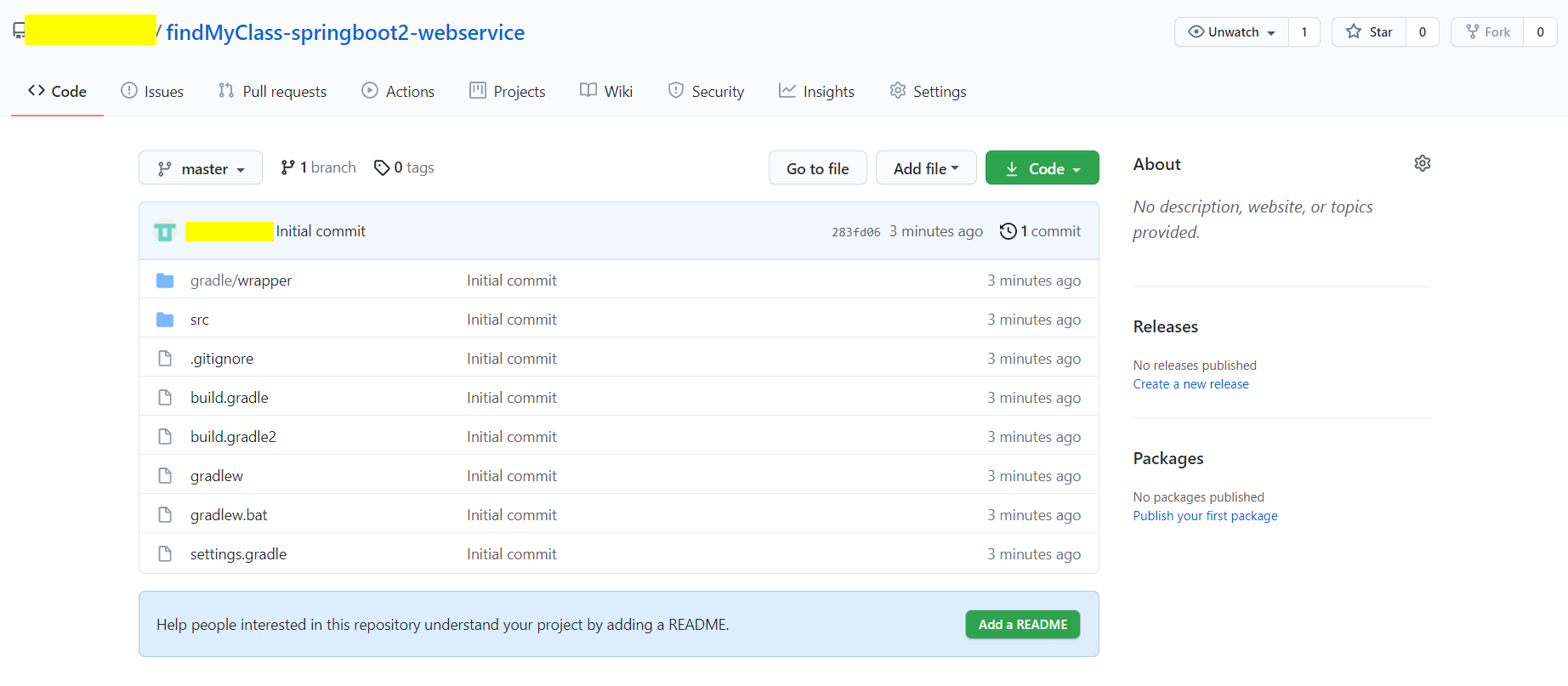
Task: Open the green Code download dropdown
Action: (1042, 168)
